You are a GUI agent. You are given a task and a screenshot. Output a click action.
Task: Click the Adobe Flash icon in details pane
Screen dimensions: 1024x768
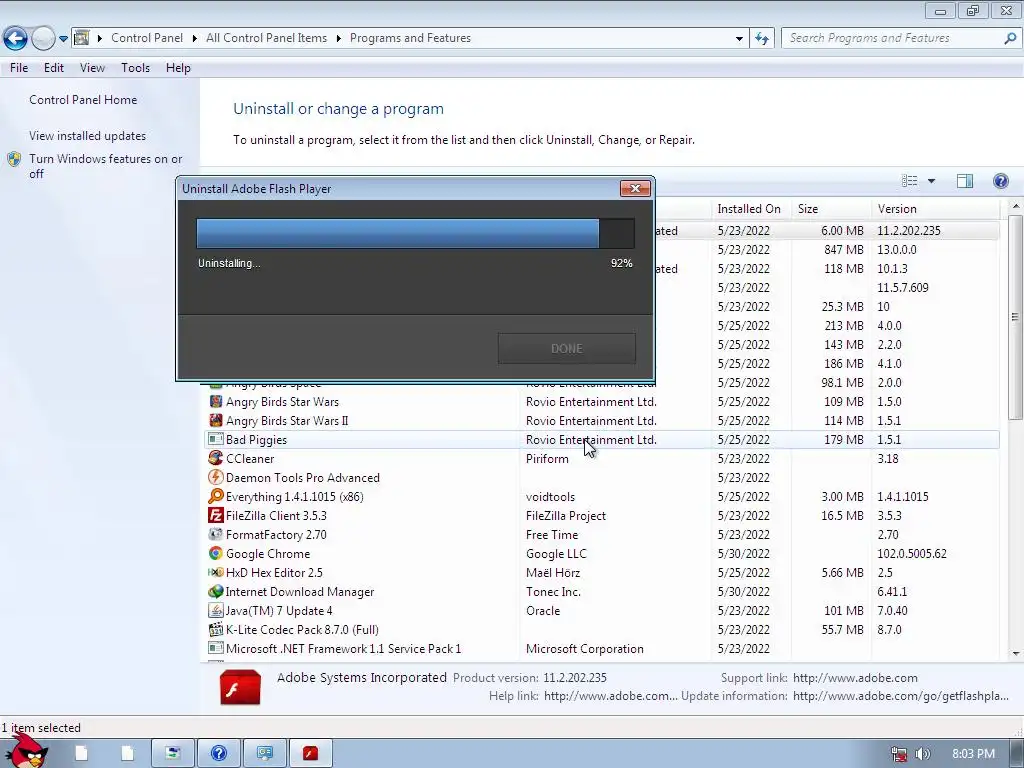(x=240, y=687)
